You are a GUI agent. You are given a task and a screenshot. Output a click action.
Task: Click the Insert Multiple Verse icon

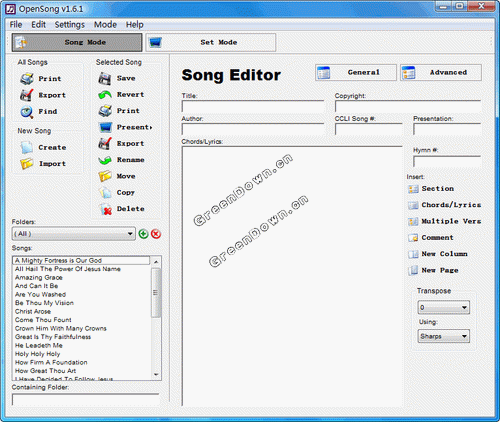click(x=413, y=221)
